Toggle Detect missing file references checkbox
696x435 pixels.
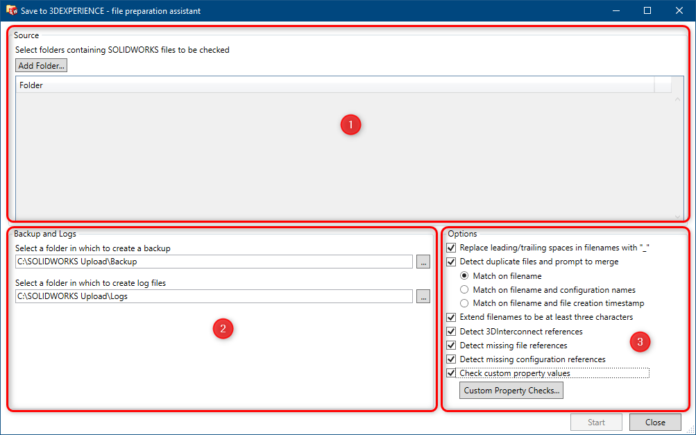click(451, 345)
